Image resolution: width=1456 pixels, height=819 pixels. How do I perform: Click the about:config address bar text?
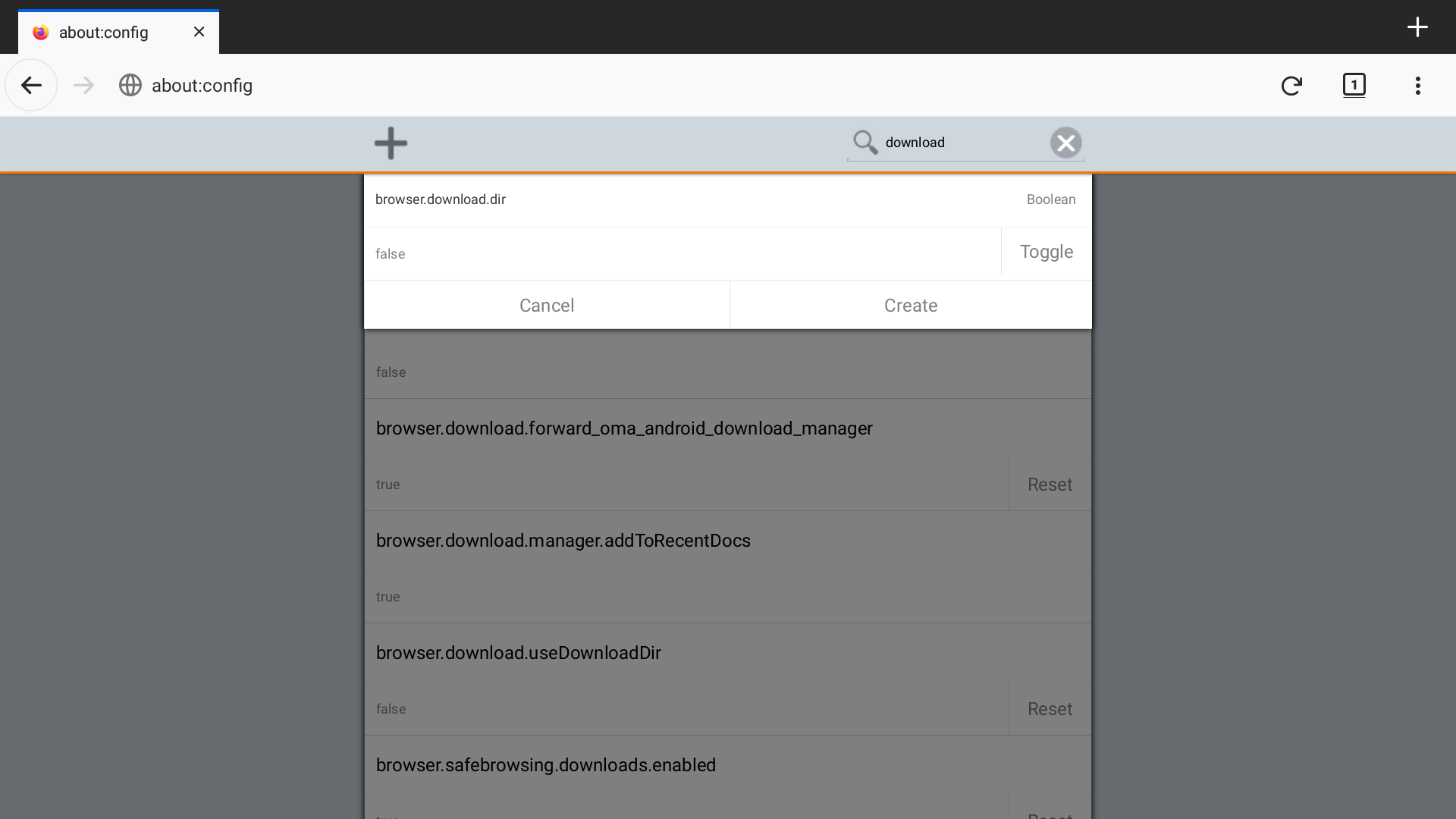[x=202, y=86]
